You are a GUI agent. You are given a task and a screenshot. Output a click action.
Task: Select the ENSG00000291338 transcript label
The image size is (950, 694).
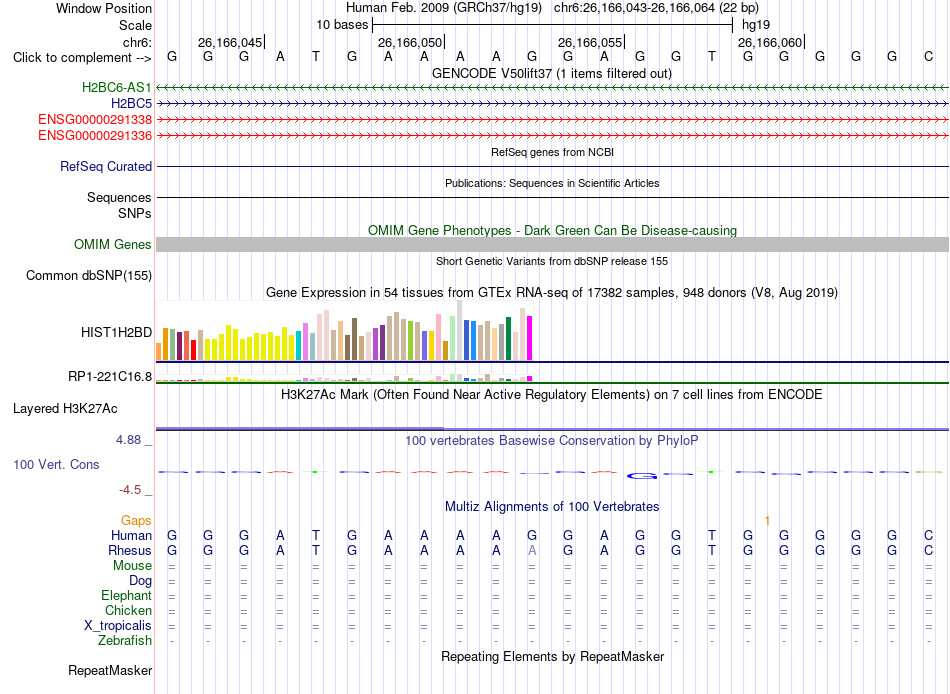click(x=95, y=119)
